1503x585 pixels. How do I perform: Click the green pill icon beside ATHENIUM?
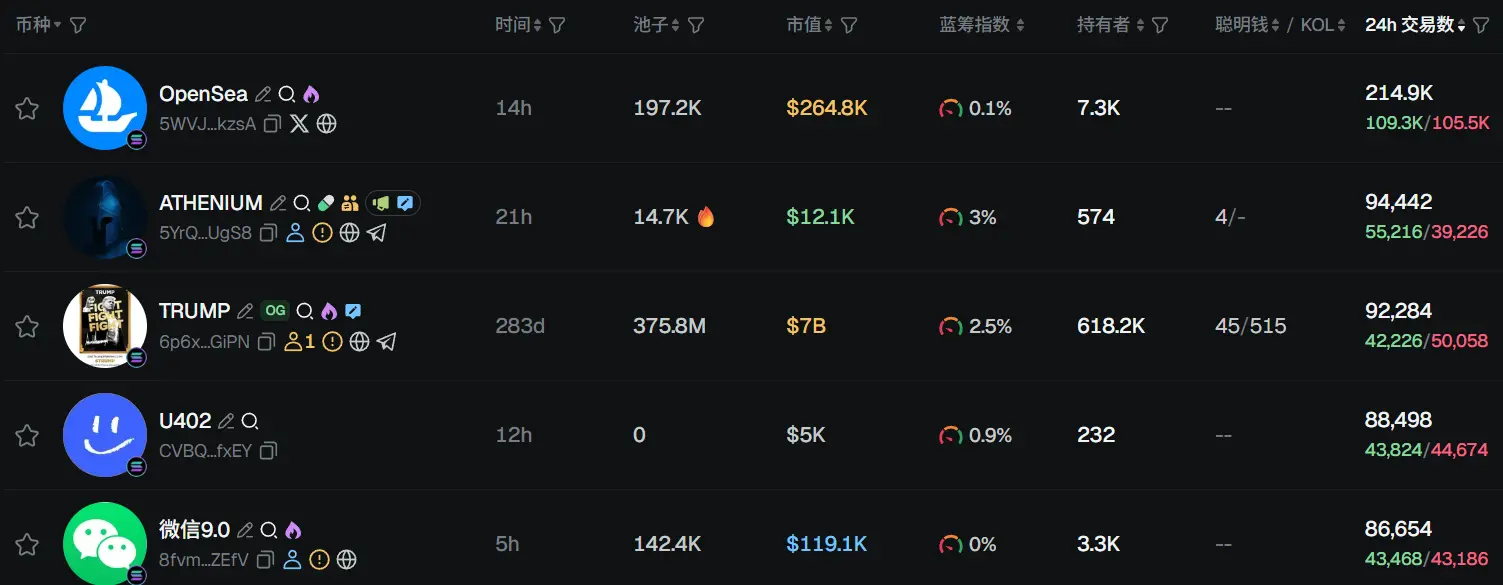325,202
